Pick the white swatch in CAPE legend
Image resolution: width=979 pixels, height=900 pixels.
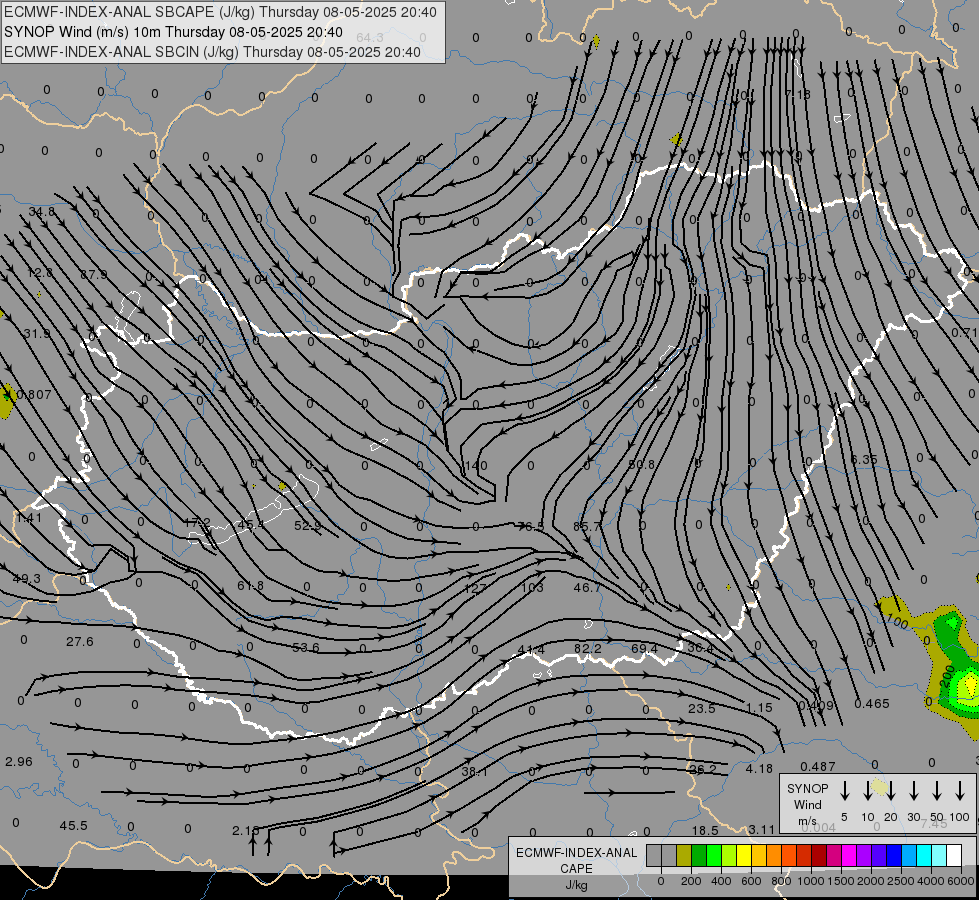point(953,856)
